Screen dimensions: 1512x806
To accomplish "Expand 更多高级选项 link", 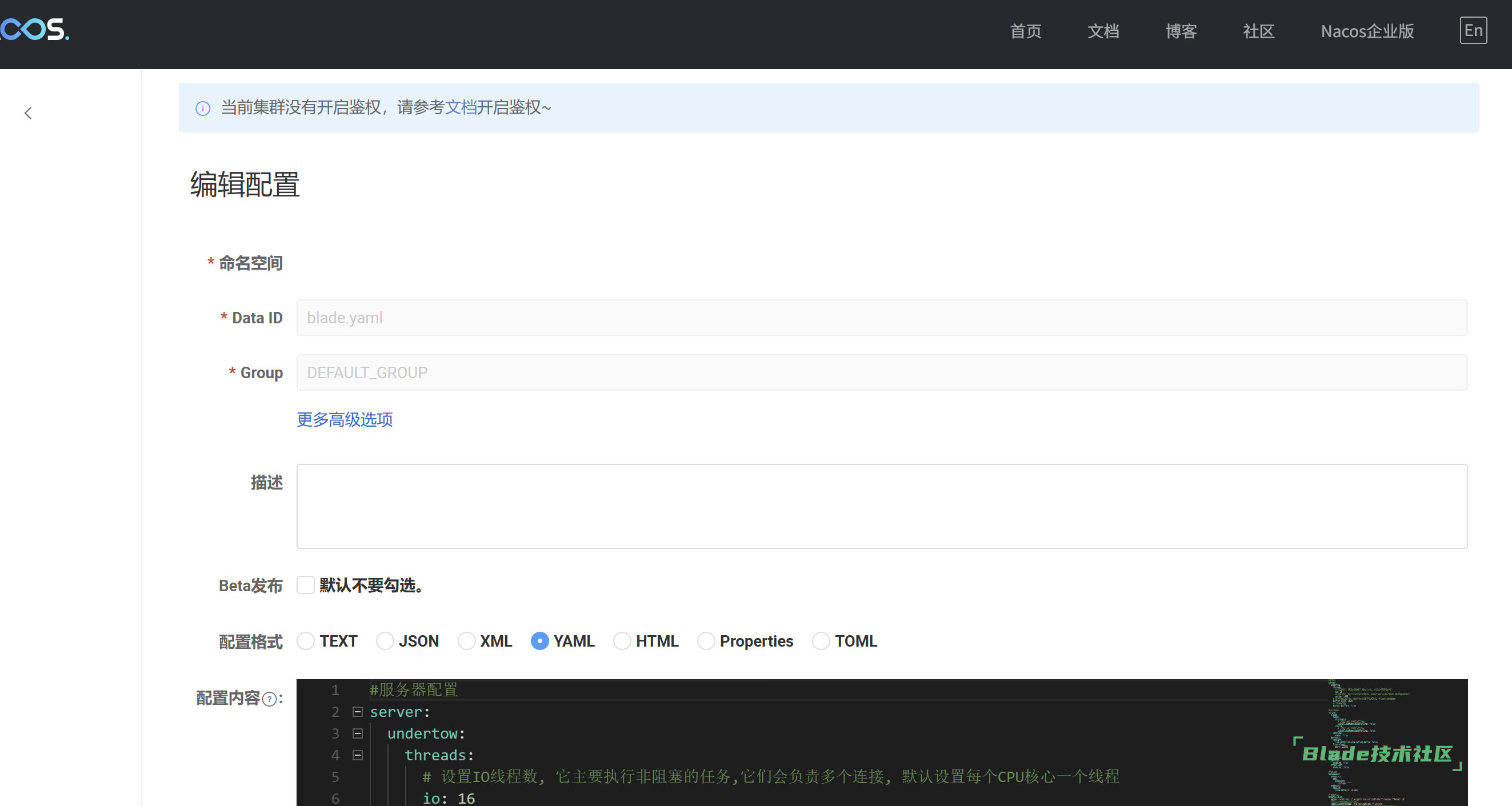I will (x=345, y=419).
